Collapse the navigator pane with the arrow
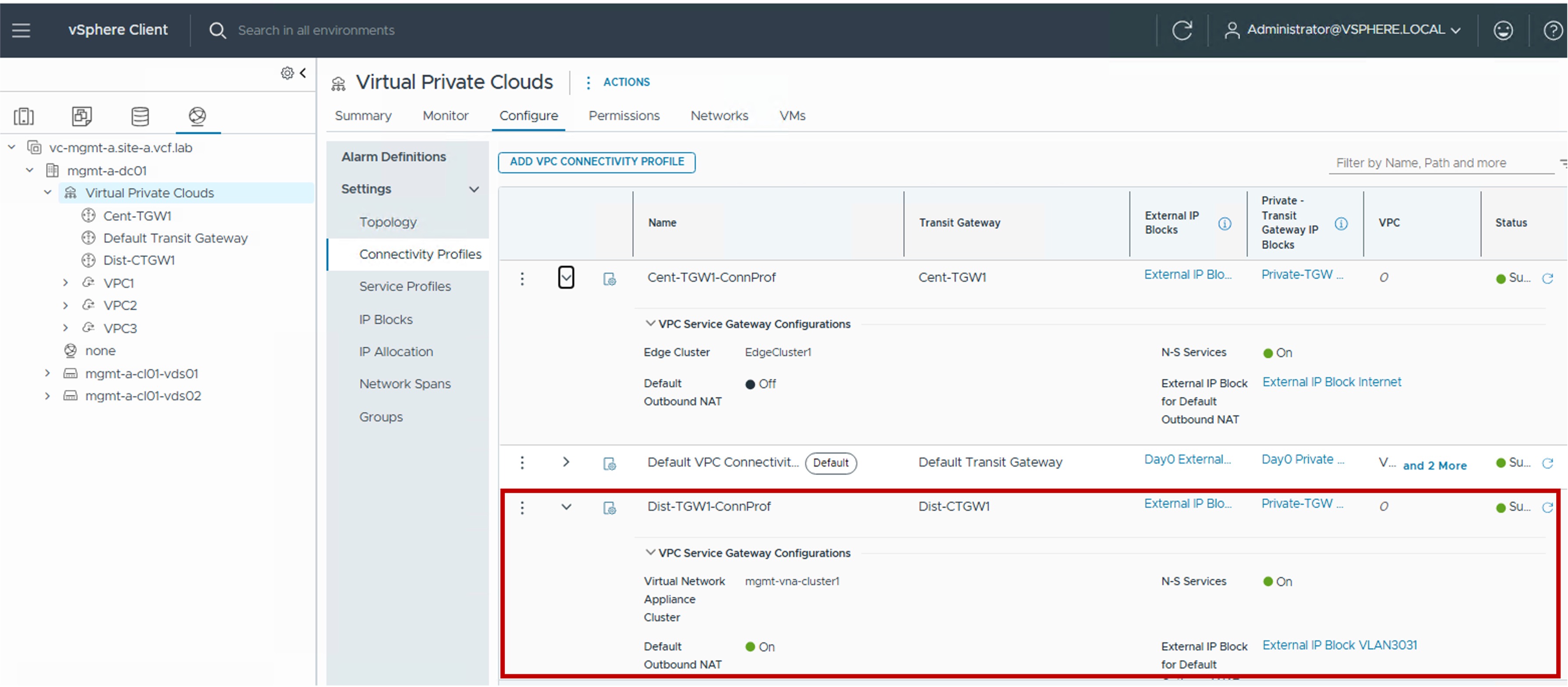1568x687 pixels. 303,72
